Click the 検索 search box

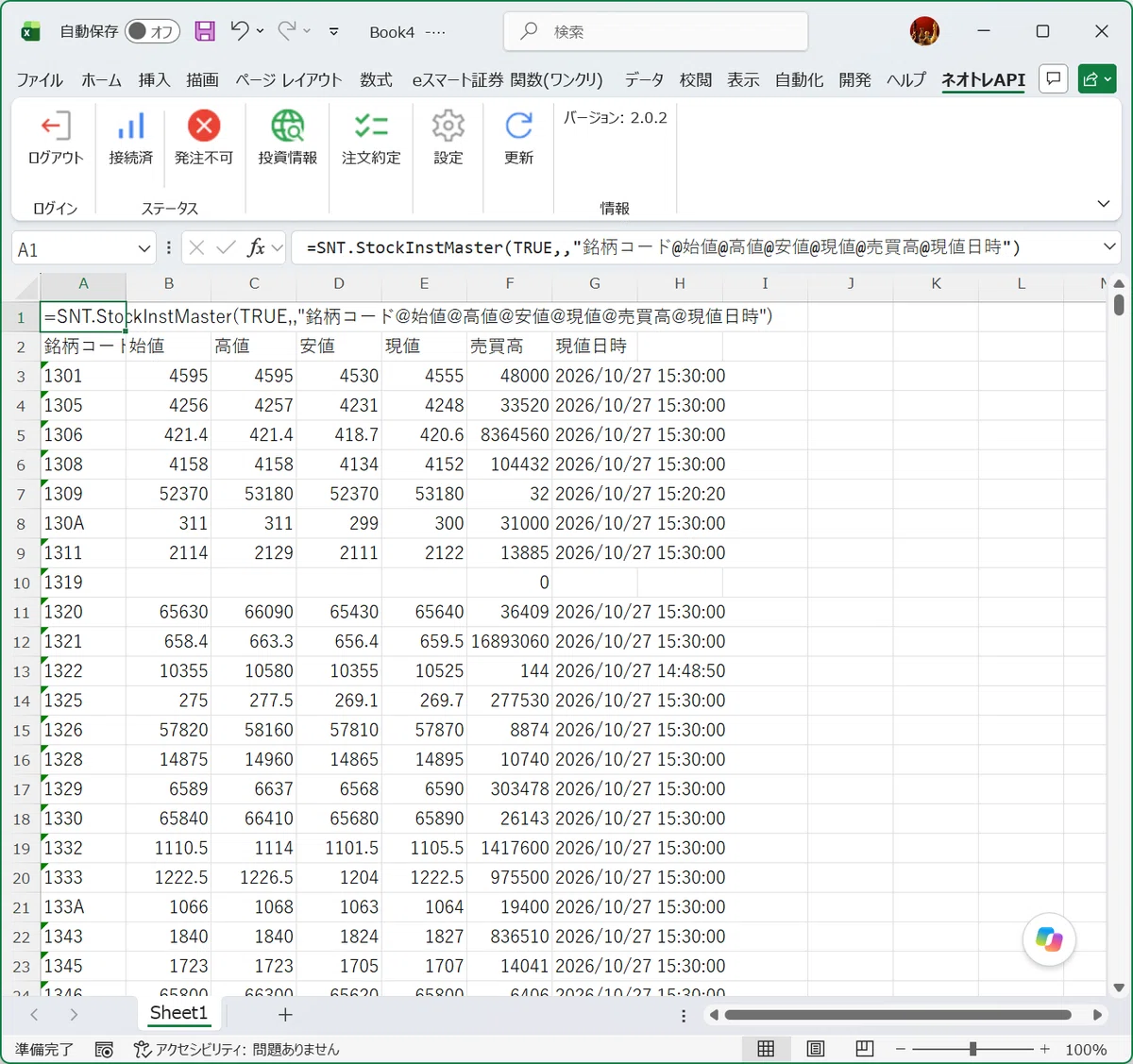656,31
